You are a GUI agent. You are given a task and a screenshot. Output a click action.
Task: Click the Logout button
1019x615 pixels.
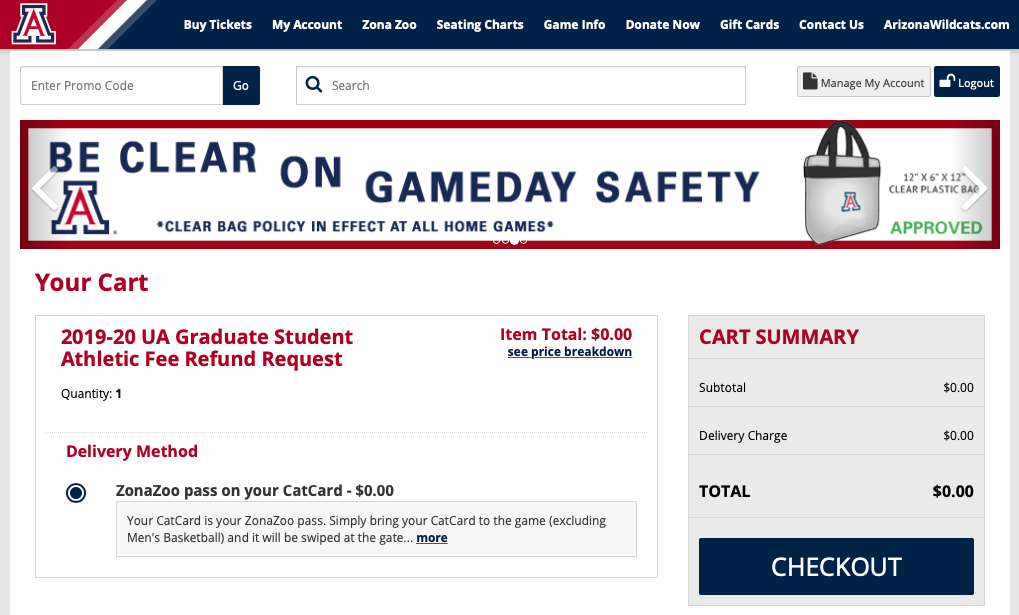(967, 83)
